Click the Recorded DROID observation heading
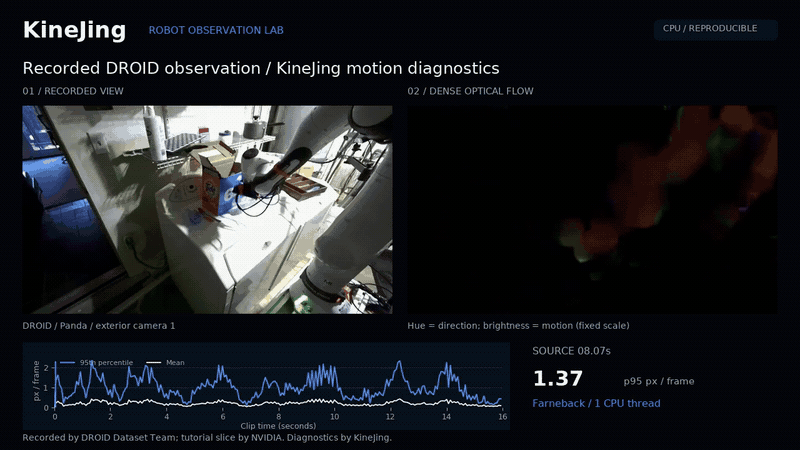The image size is (800, 450). click(x=261, y=68)
